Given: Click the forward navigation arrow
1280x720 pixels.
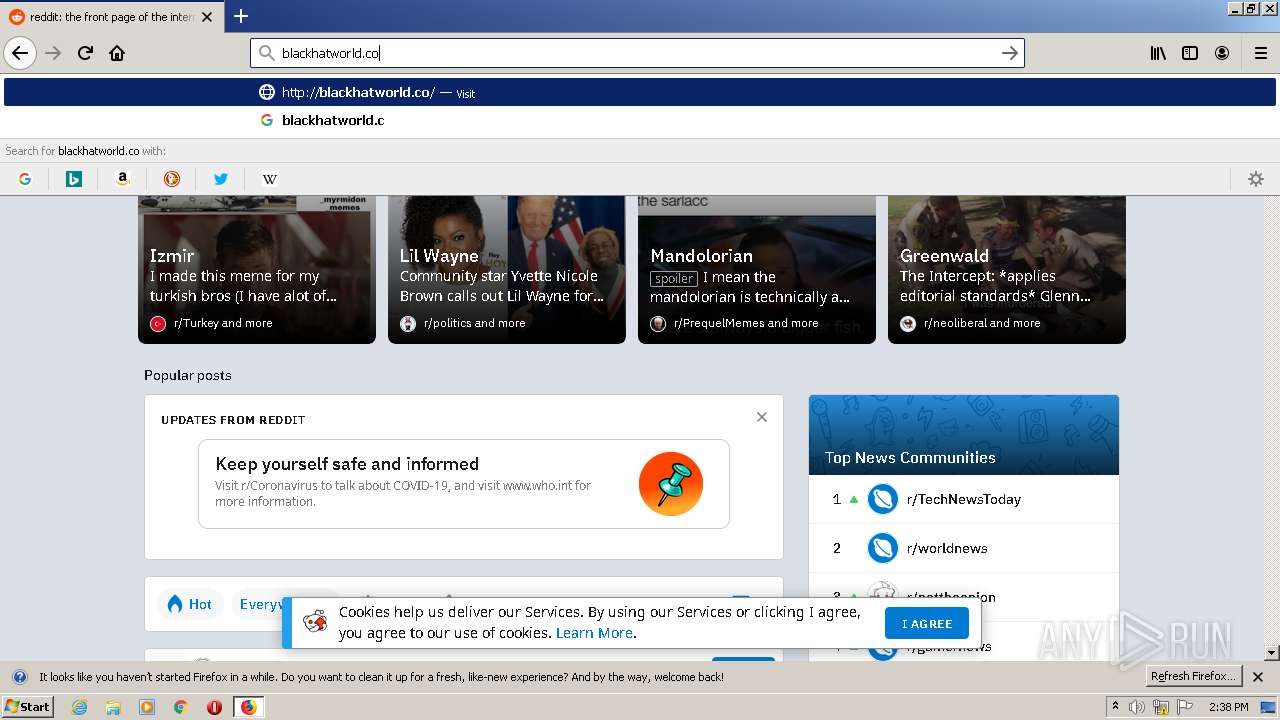Looking at the screenshot, I should point(53,53).
